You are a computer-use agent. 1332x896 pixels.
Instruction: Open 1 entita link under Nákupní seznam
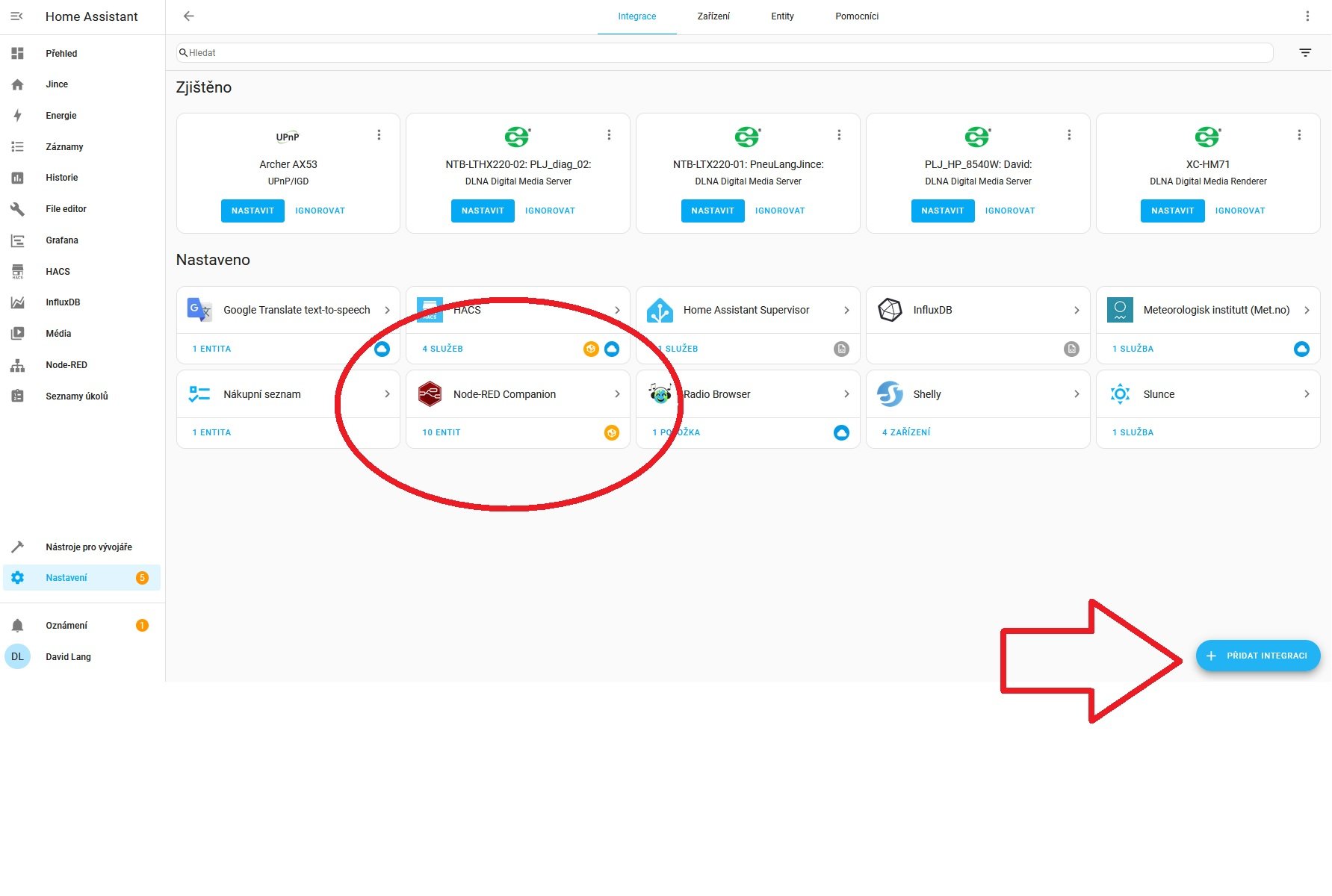point(211,433)
